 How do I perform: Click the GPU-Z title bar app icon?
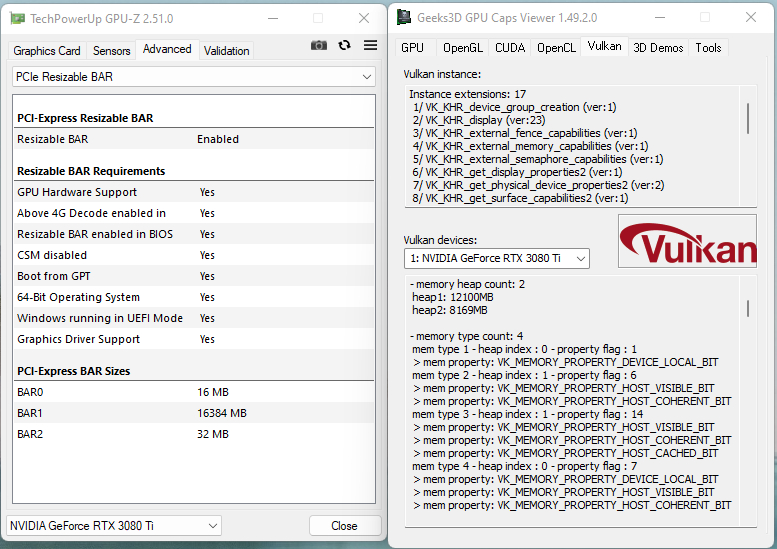click(x=17, y=18)
